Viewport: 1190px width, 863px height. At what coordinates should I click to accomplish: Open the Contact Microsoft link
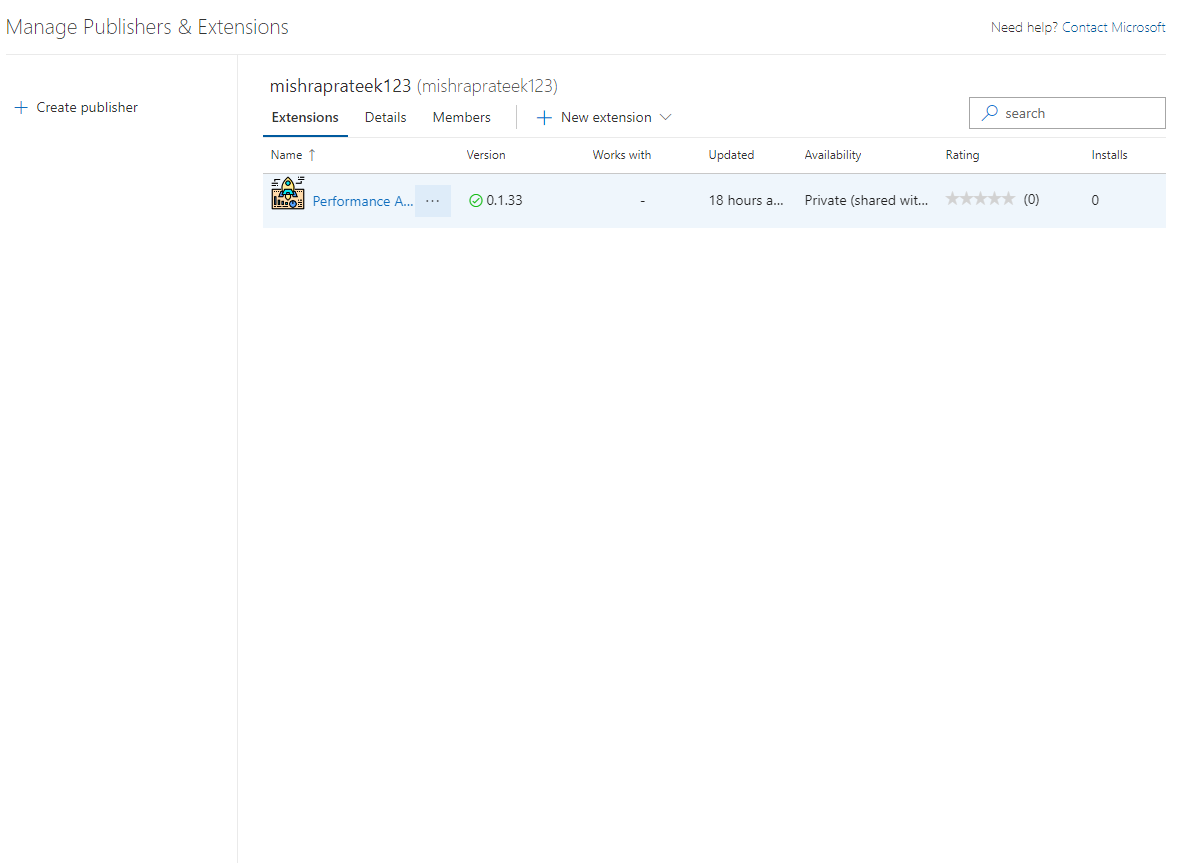[1113, 27]
